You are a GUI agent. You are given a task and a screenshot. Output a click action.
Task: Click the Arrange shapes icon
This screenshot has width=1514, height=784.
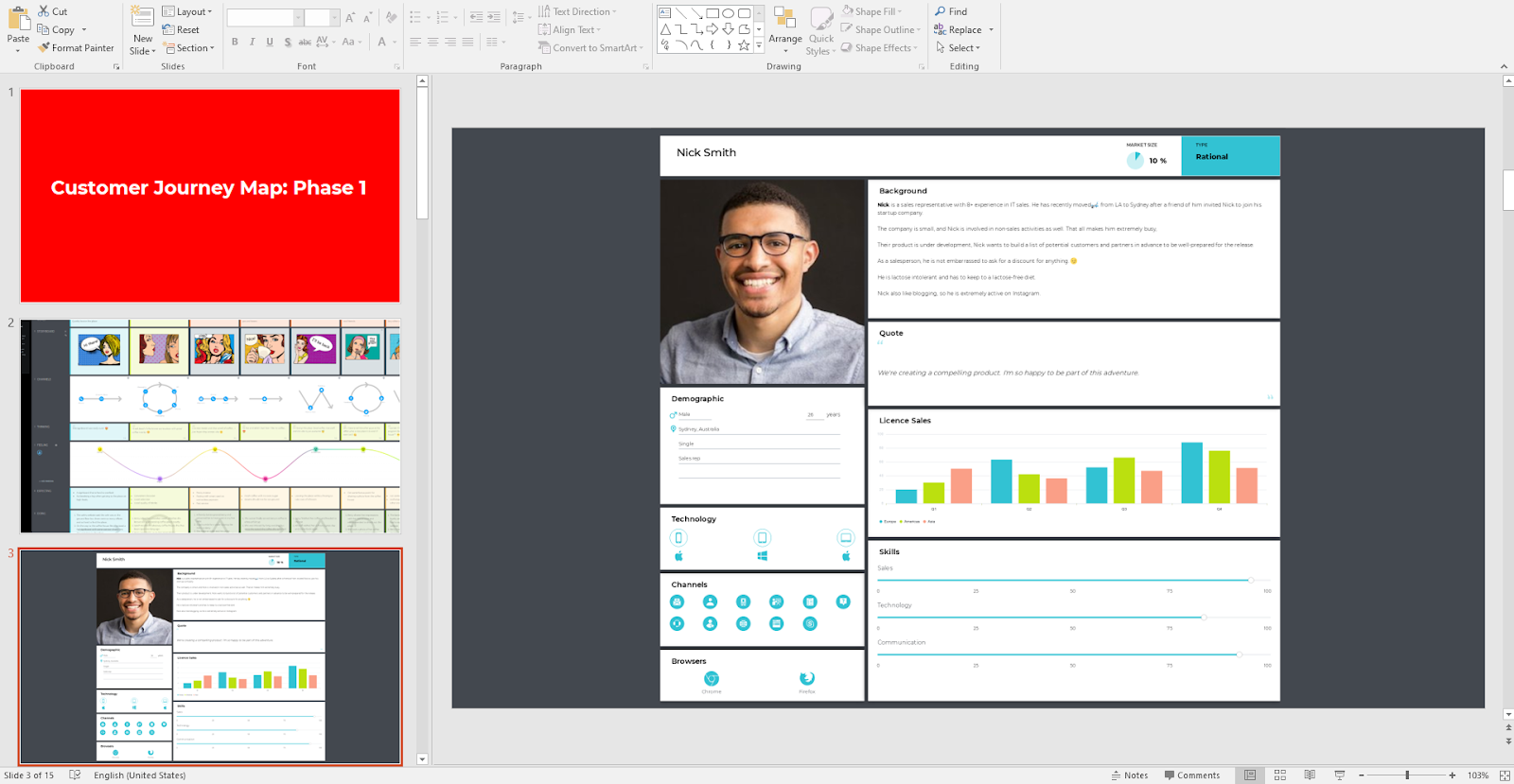[x=784, y=18]
